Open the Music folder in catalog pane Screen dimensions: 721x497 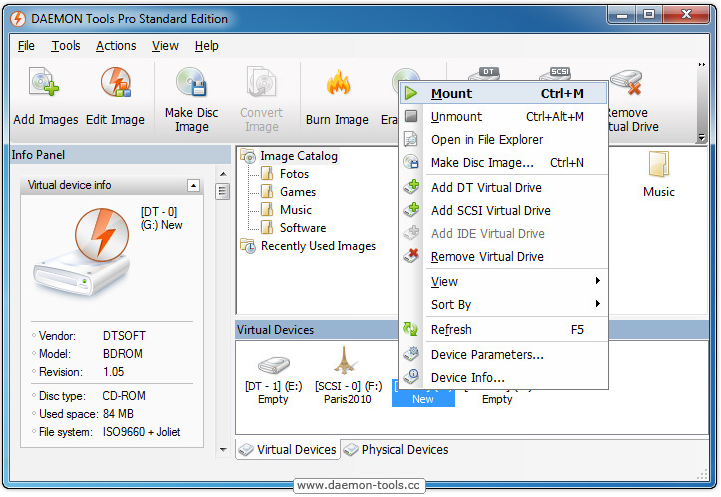[x=658, y=175]
